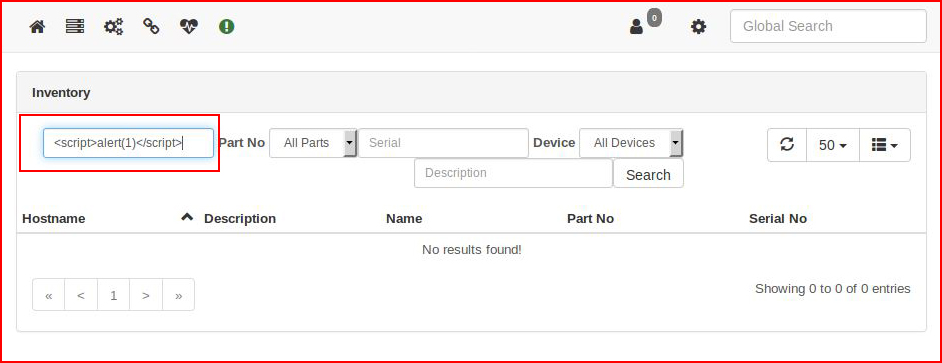This screenshot has height=363, width=942.
Task: Sort by the Part No column header
Action: coord(590,219)
